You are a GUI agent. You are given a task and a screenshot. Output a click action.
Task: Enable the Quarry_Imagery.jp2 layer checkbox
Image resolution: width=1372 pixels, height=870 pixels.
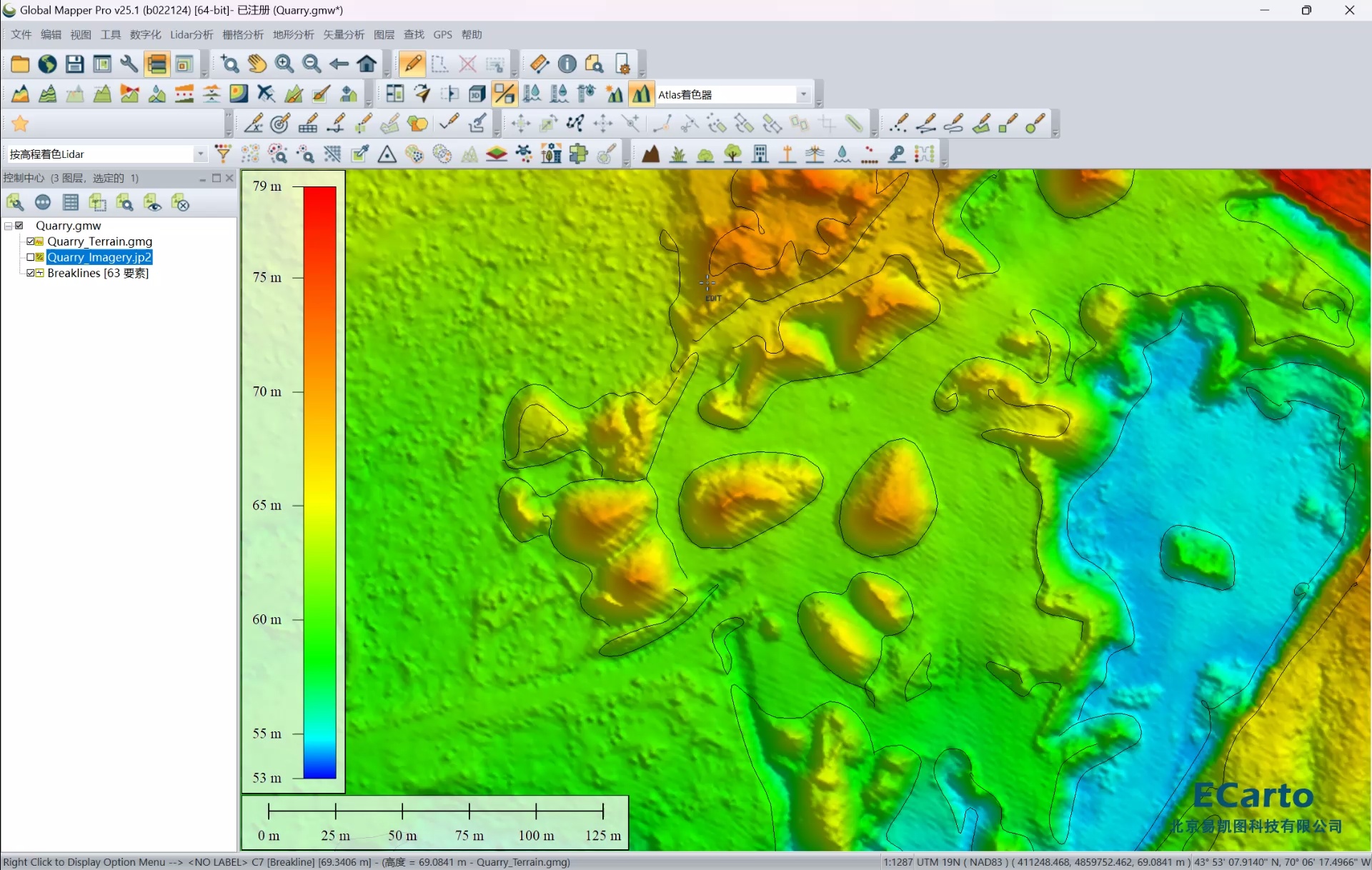(31, 257)
